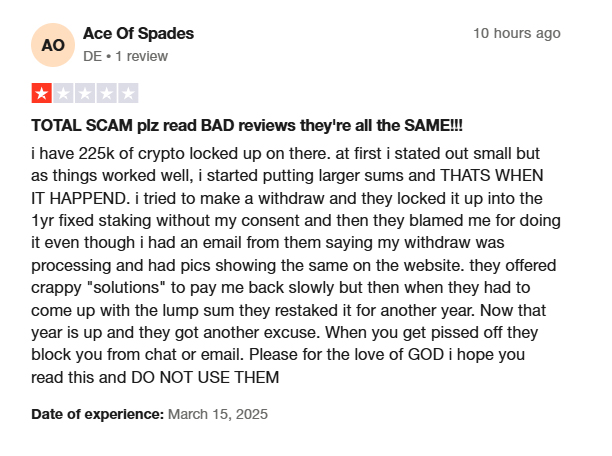Click the March 15, 2025 date
612x456 pixels.
218,414
